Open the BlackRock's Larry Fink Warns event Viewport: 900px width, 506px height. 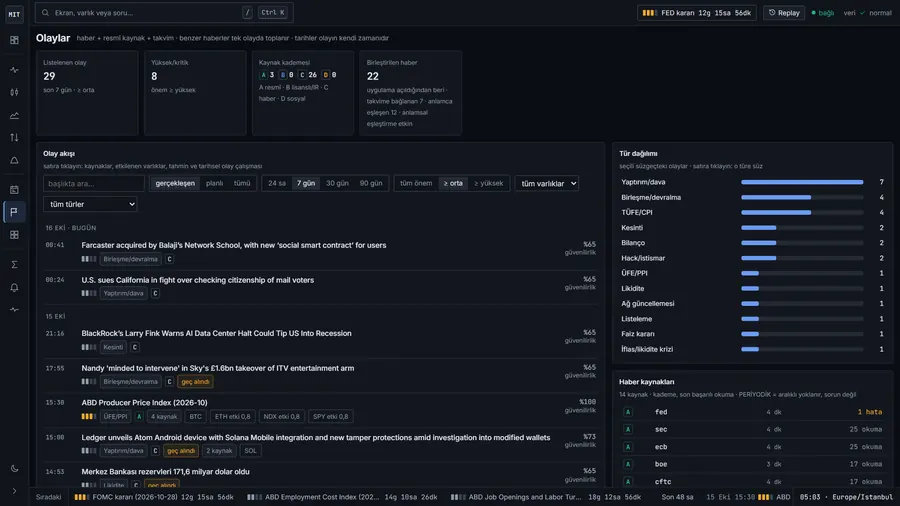(320, 340)
